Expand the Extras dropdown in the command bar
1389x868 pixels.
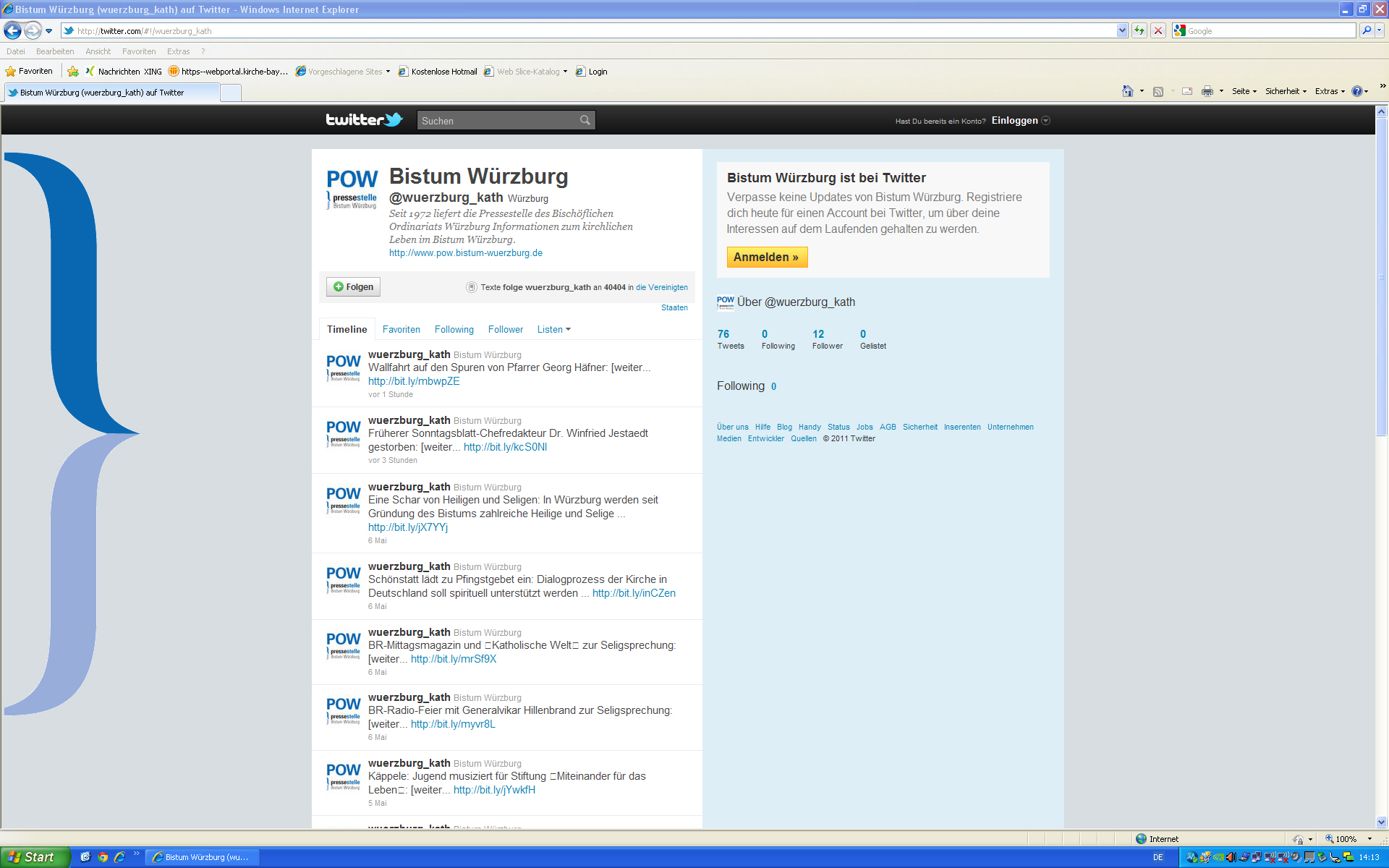pyautogui.click(x=1330, y=91)
